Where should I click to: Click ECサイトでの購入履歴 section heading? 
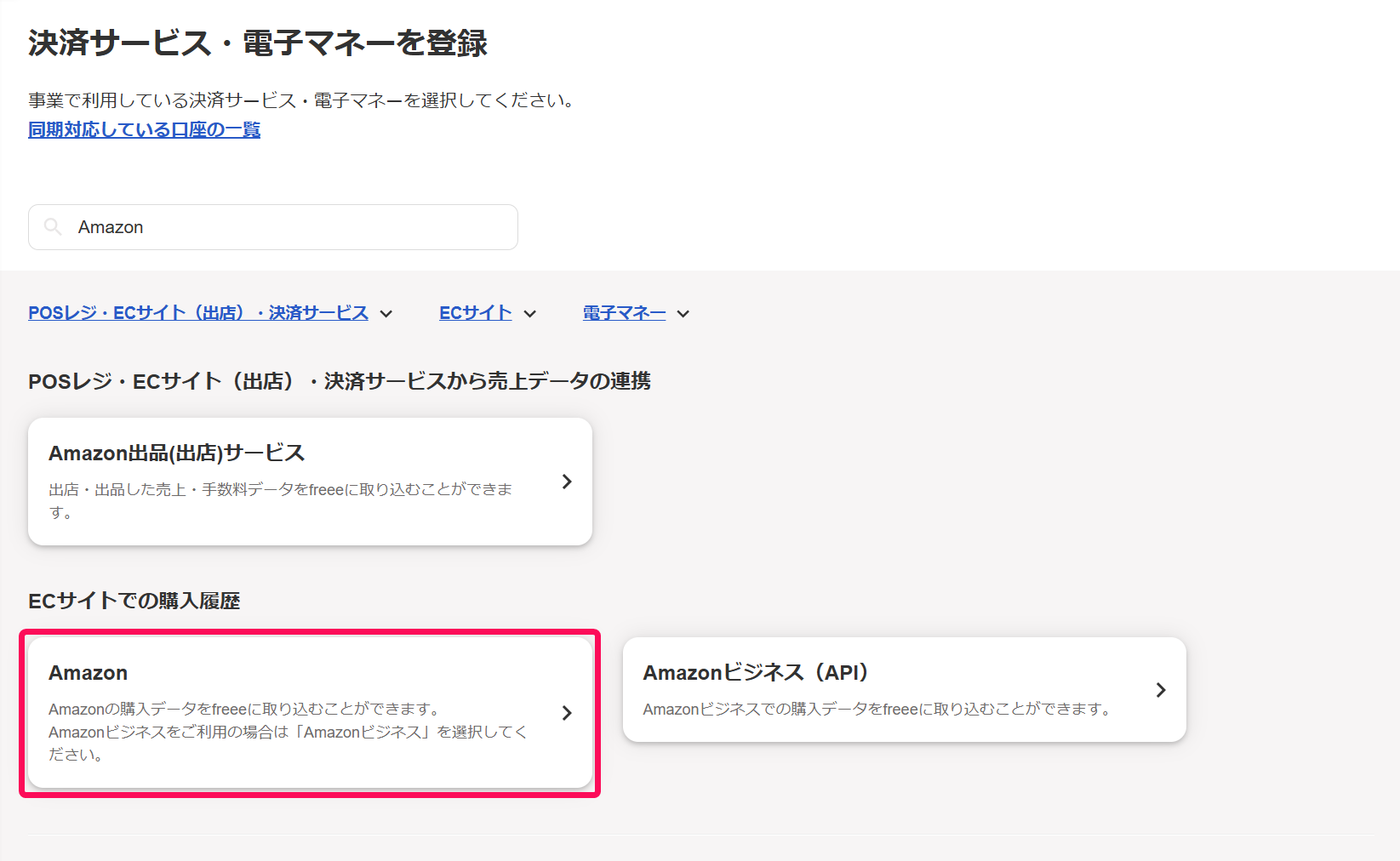tap(134, 601)
